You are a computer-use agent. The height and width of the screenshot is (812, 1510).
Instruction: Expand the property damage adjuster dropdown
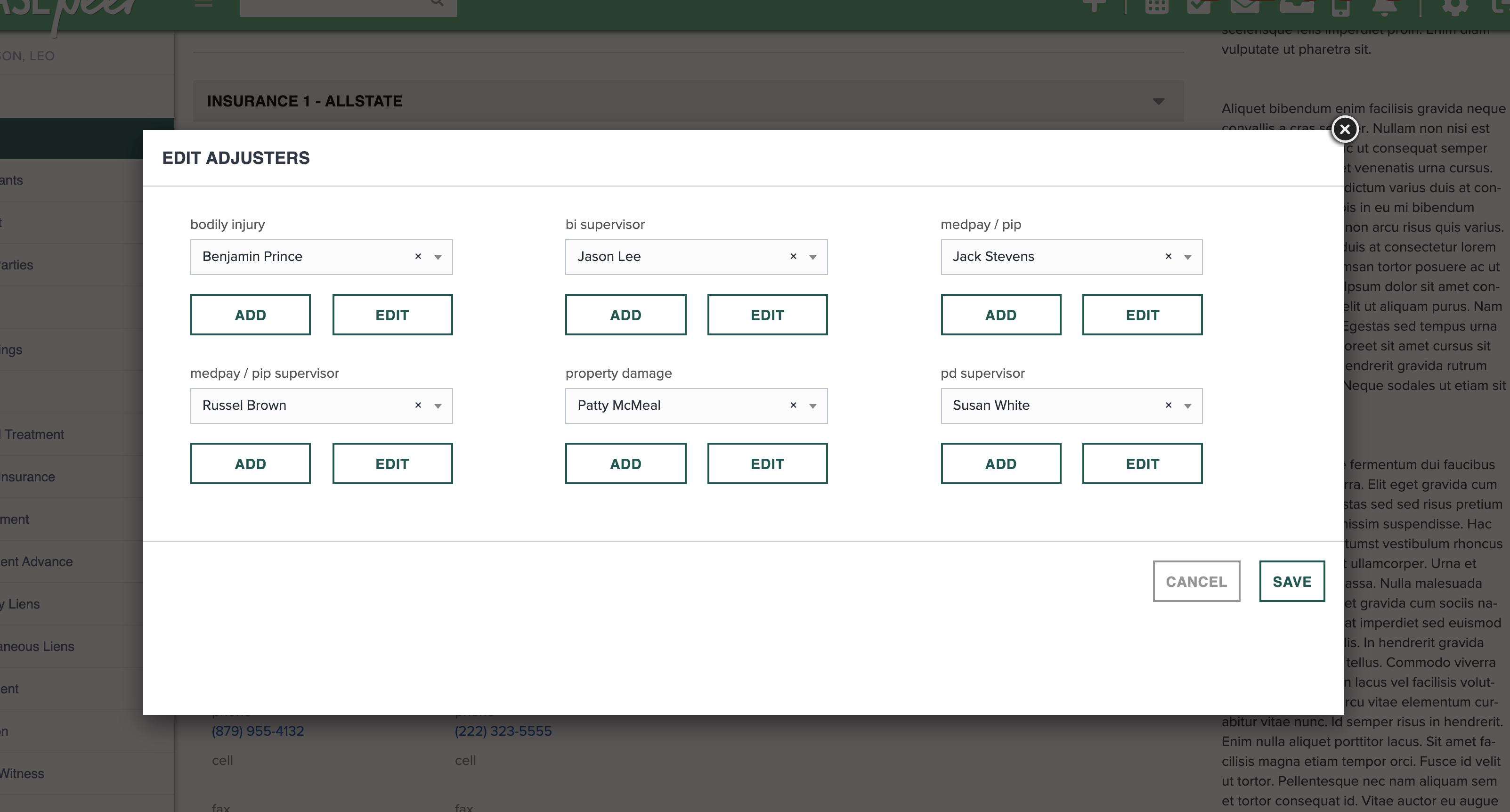(813, 406)
